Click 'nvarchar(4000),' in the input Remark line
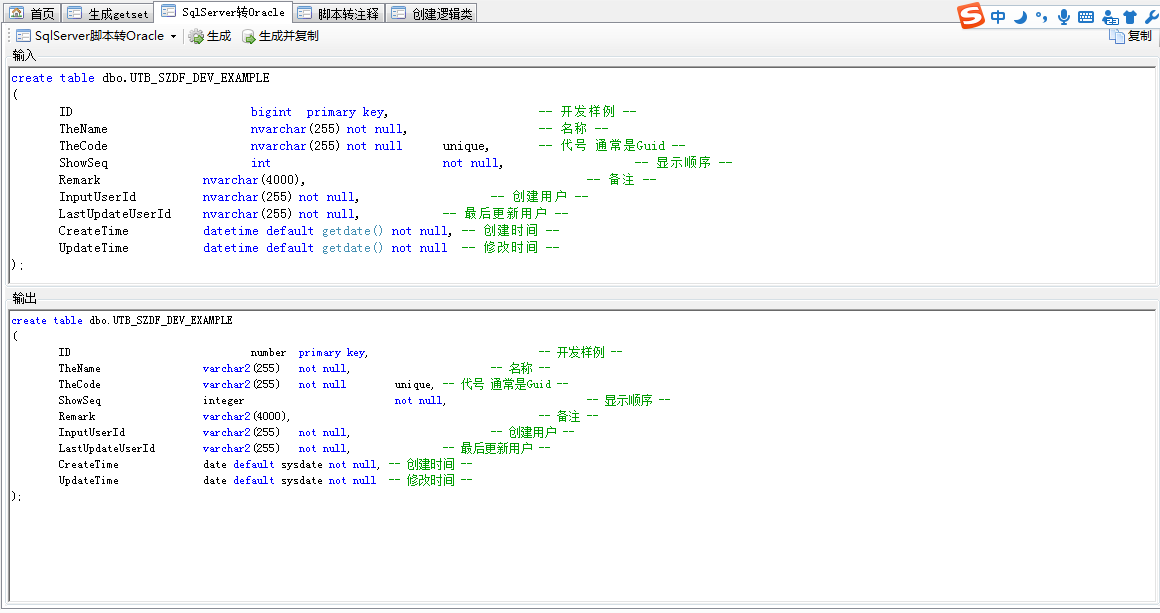The height and width of the screenshot is (613, 1160). pos(253,180)
